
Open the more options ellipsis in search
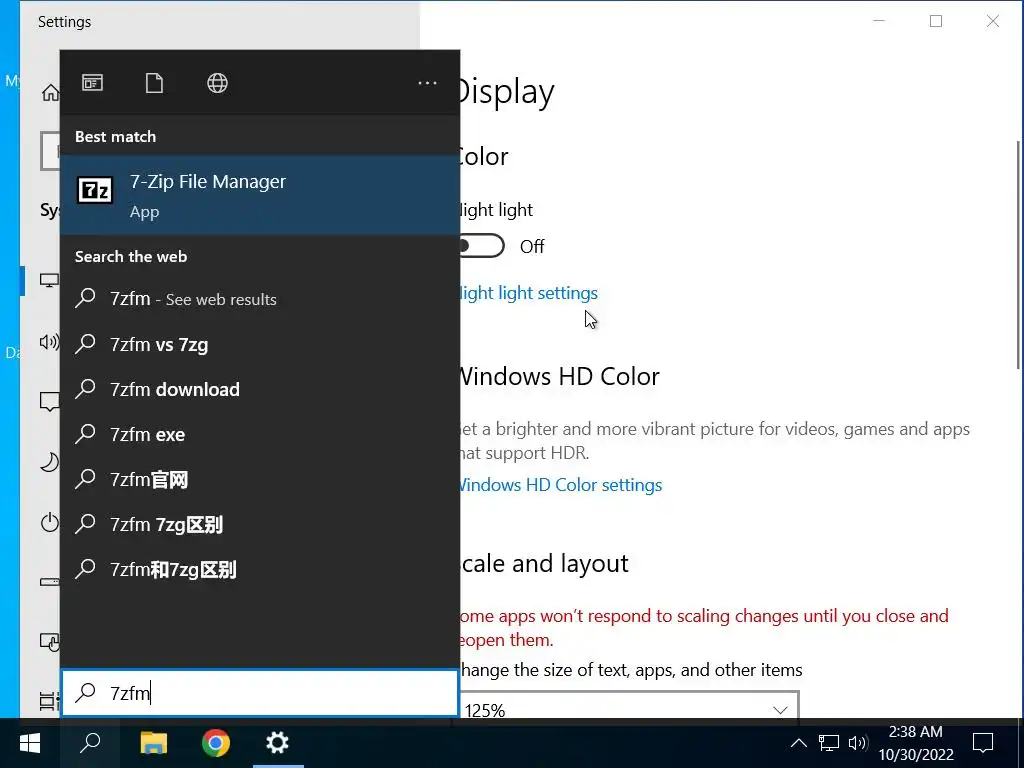(427, 83)
